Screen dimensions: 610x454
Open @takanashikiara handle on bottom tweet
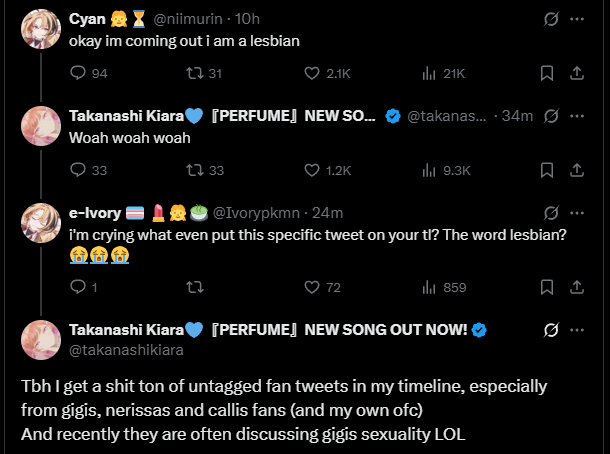tap(125, 351)
